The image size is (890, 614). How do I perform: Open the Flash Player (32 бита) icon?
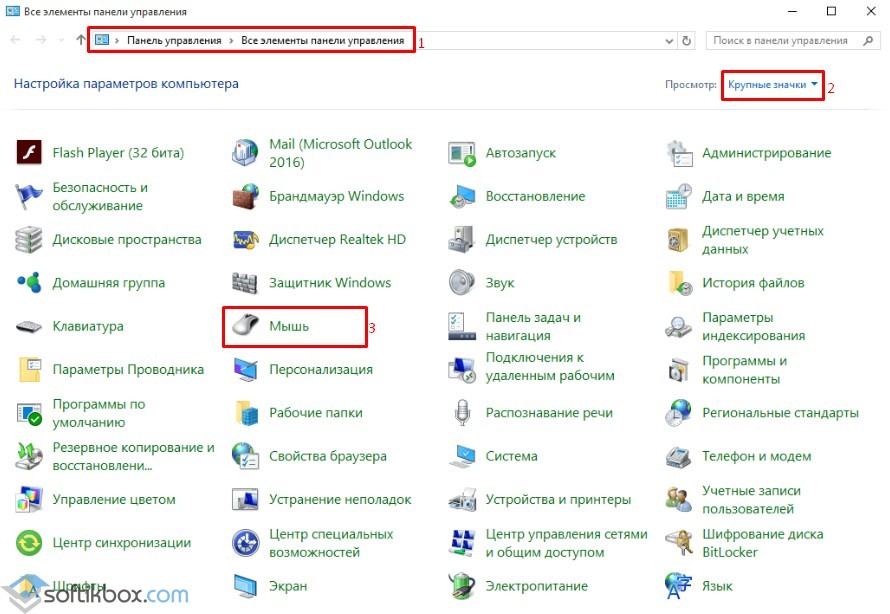click(29, 153)
